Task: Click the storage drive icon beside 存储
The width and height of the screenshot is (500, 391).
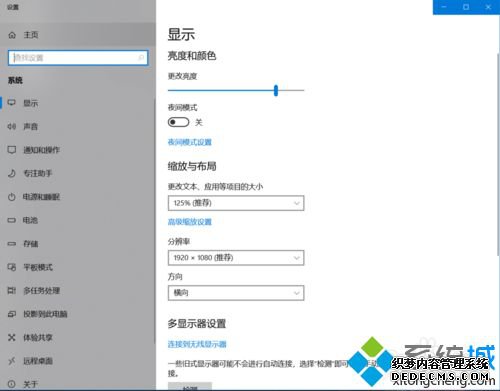Action: click(12, 244)
